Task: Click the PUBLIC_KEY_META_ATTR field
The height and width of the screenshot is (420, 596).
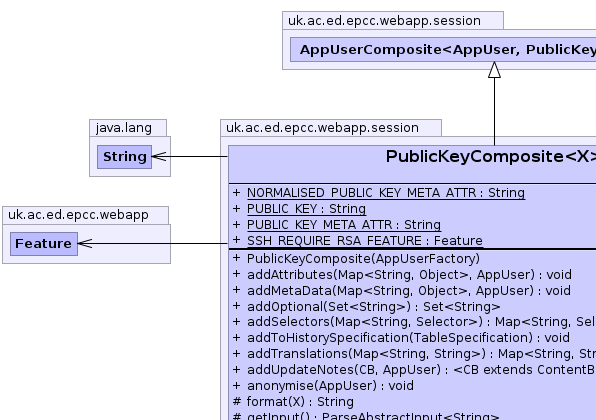Action: 344,225
